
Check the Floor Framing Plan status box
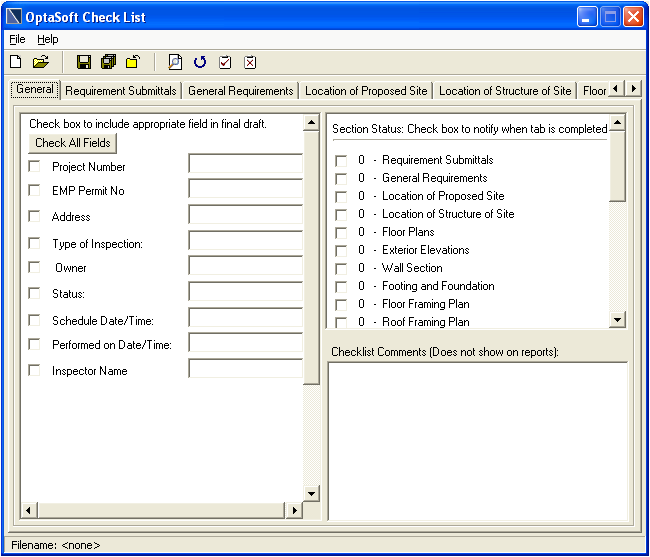(341, 305)
